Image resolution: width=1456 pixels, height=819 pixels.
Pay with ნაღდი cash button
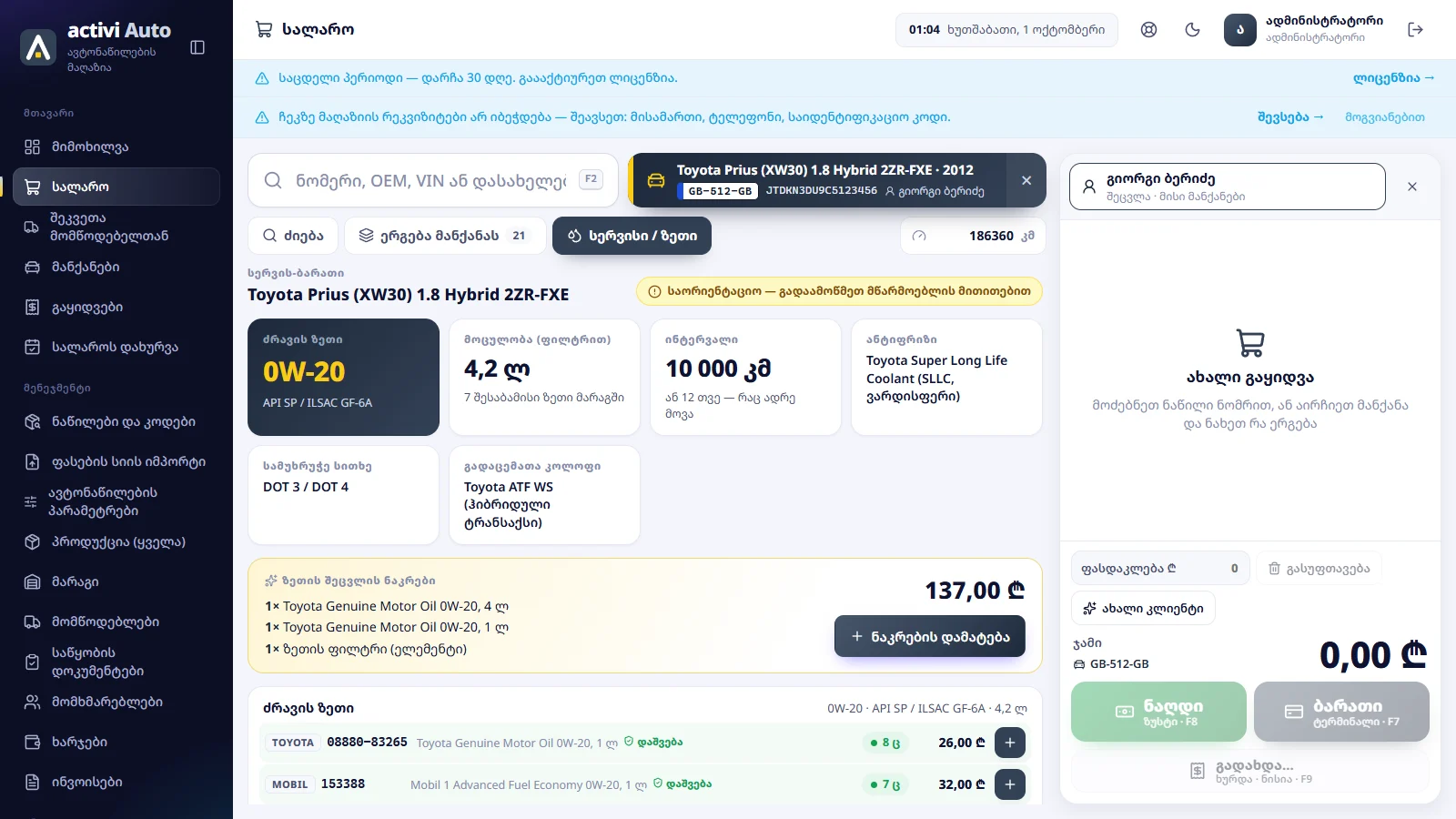click(x=1158, y=712)
